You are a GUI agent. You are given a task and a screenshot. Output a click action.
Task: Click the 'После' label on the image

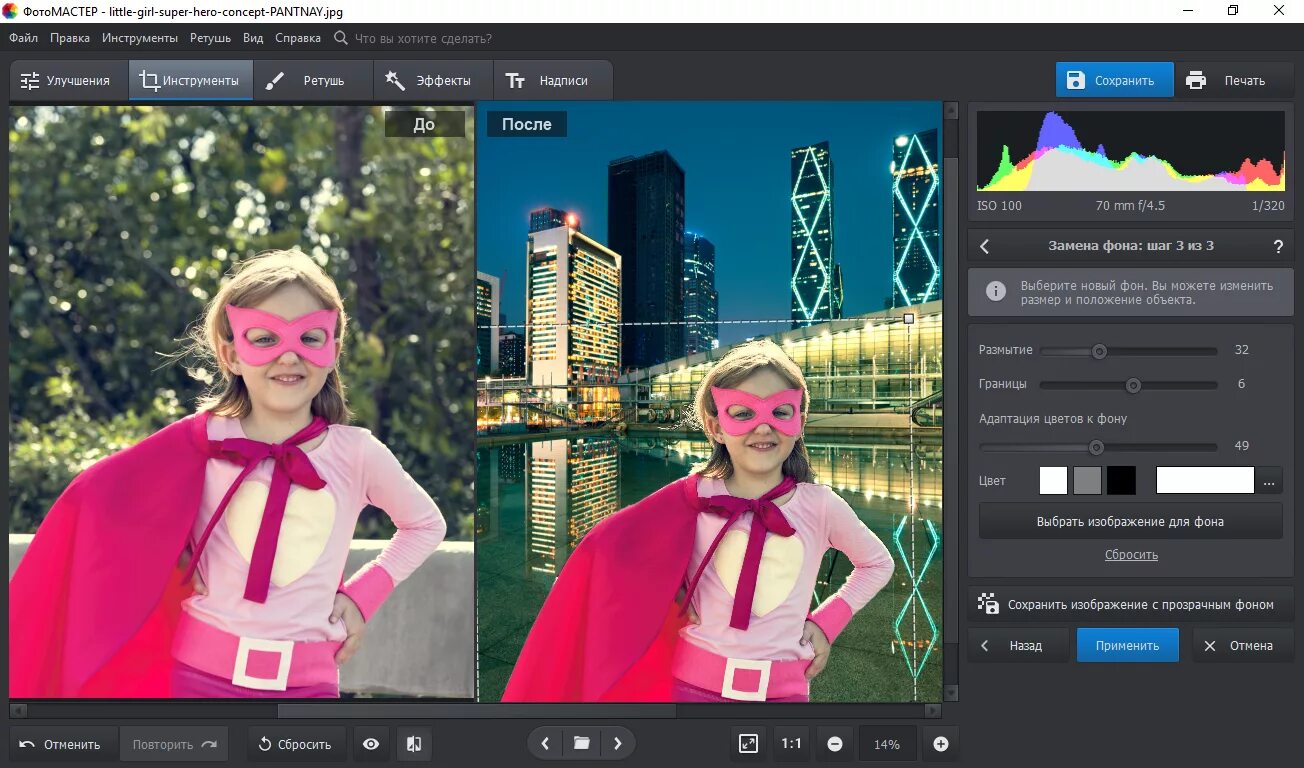pyautogui.click(x=527, y=124)
